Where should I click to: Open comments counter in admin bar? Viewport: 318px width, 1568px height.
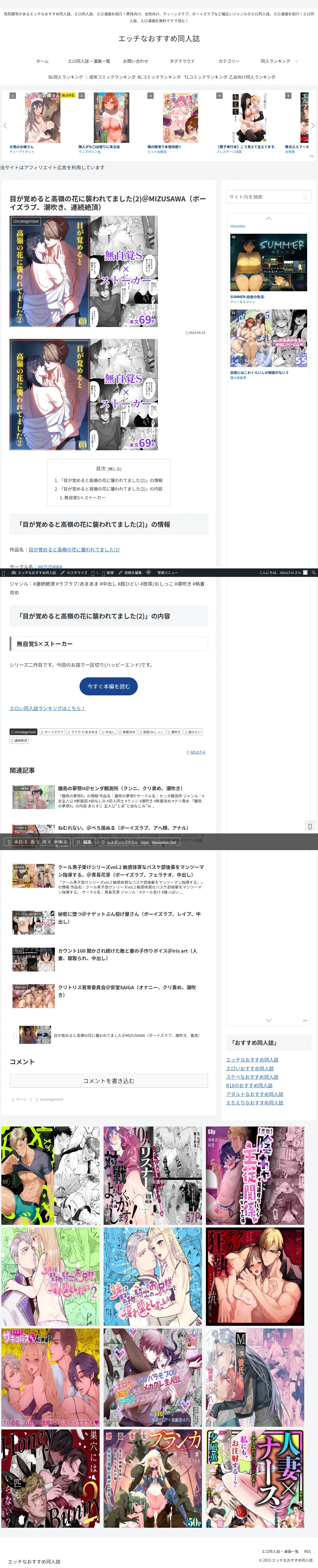[x=95, y=573]
